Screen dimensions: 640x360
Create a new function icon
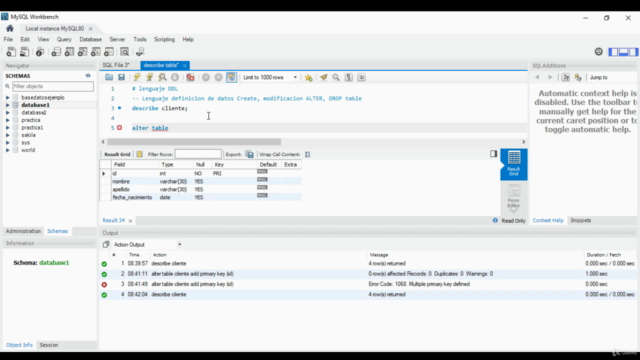point(109,52)
